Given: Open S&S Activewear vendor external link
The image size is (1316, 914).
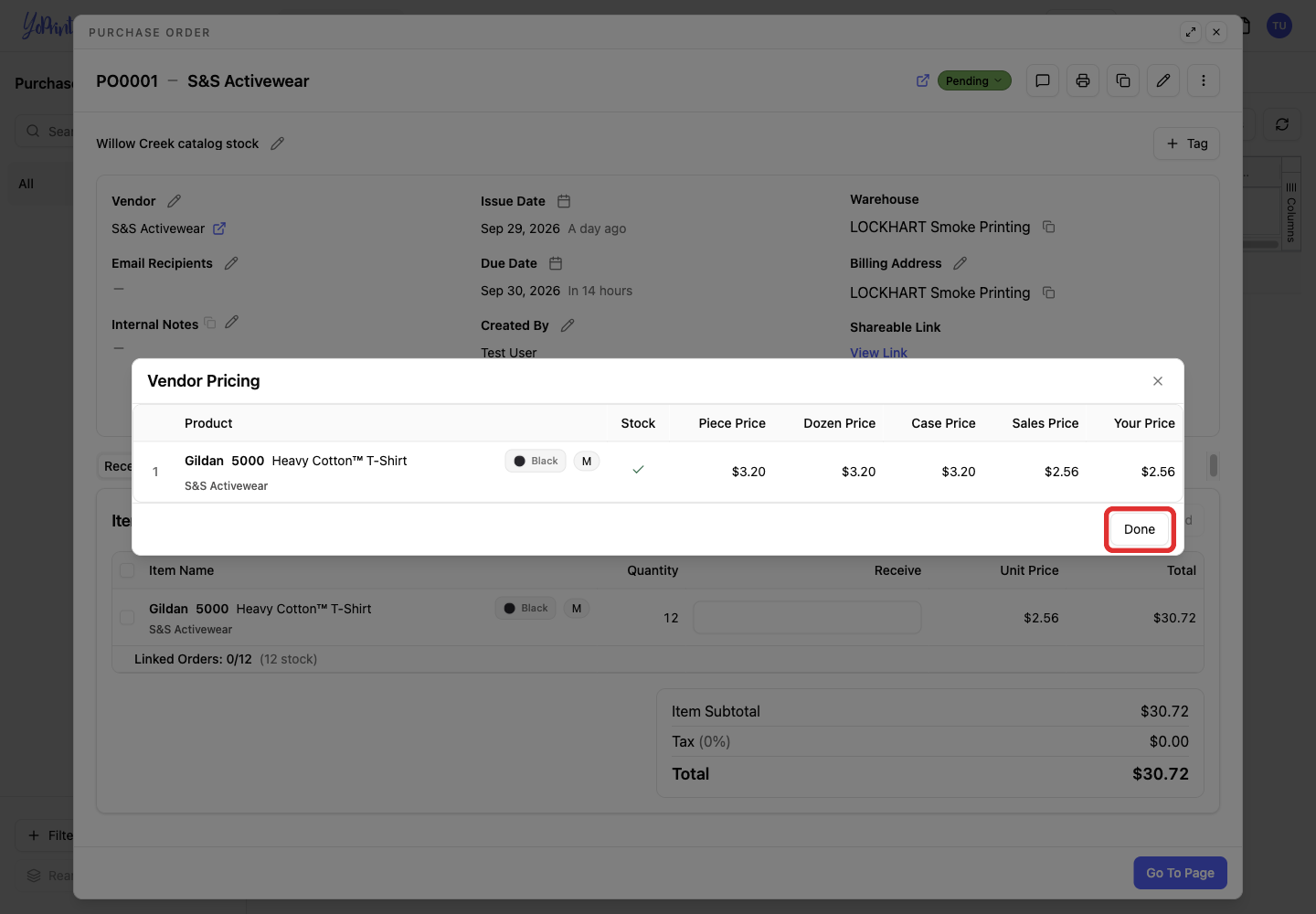Looking at the screenshot, I should (219, 228).
